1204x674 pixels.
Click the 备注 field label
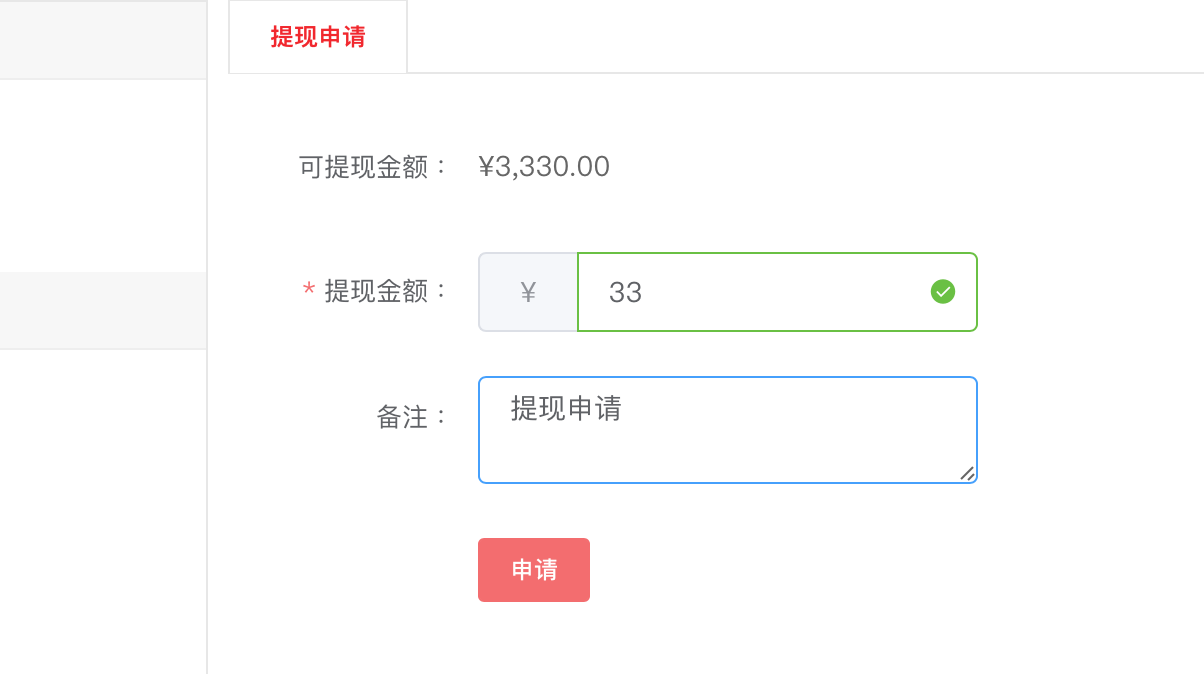pos(414,417)
